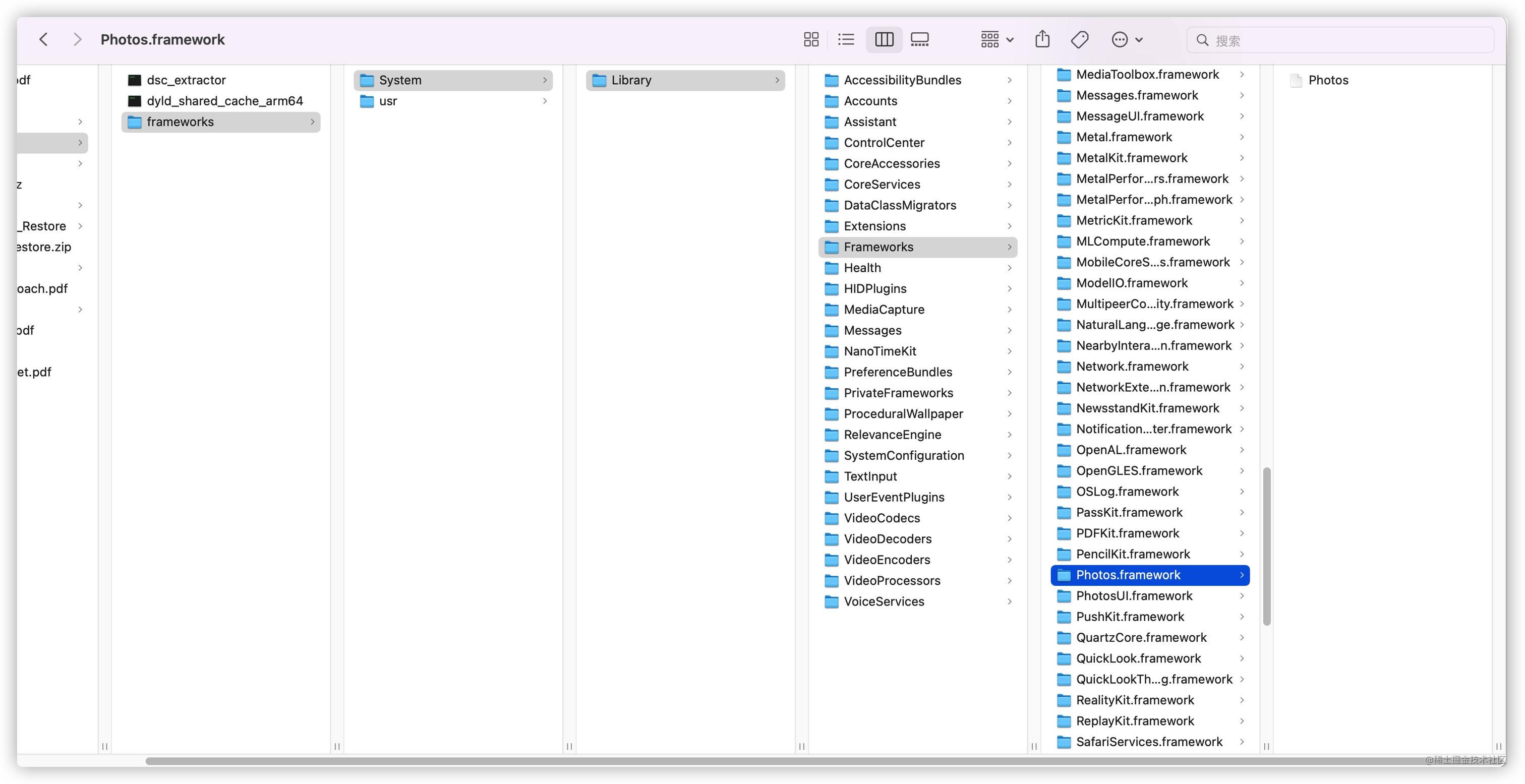The height and width of the screenshot is (784, 1525).
Task: Click the Metal.framework folder icon
Action: pos(1064,137)
